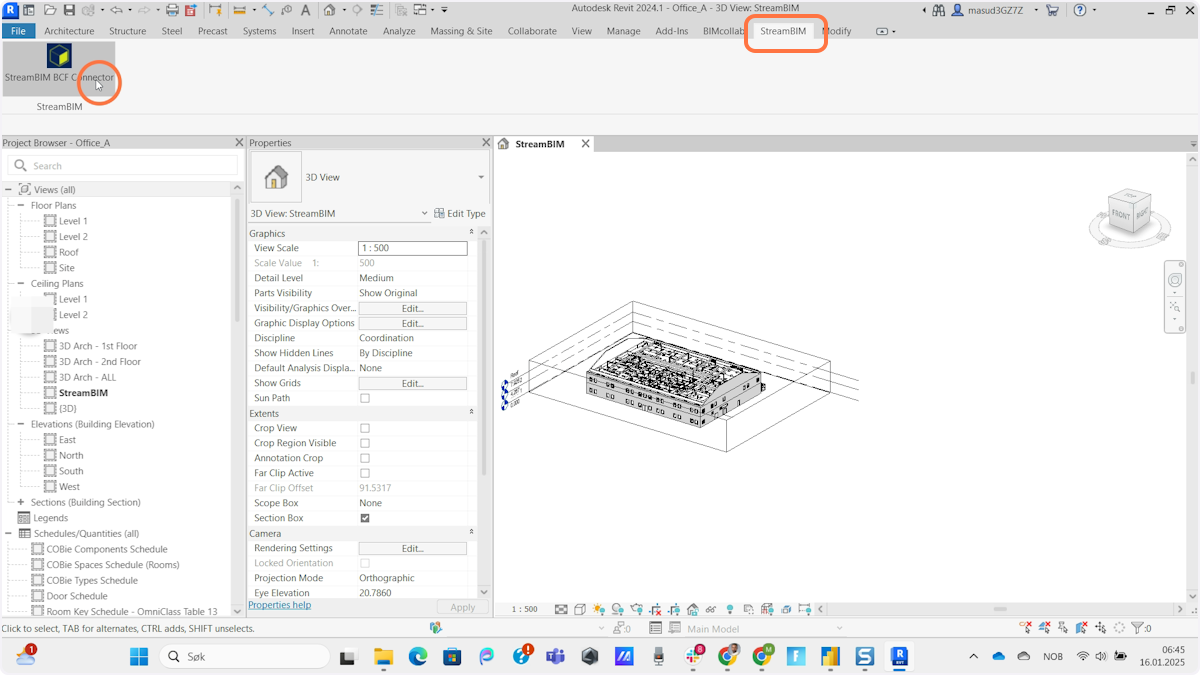Enable the Sun Path checkbox
The image size is (1200, 675).
pos(365,398)
